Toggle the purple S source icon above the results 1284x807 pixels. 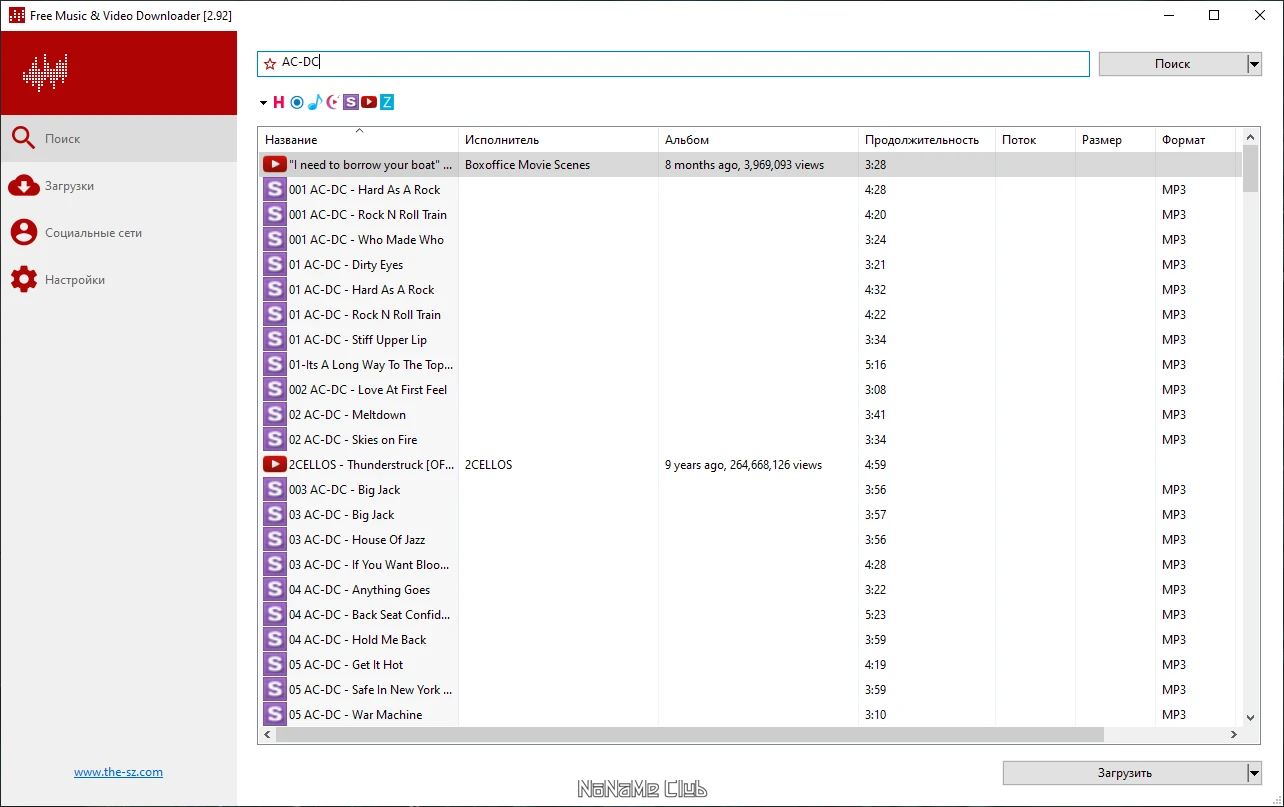click(350, 102)
